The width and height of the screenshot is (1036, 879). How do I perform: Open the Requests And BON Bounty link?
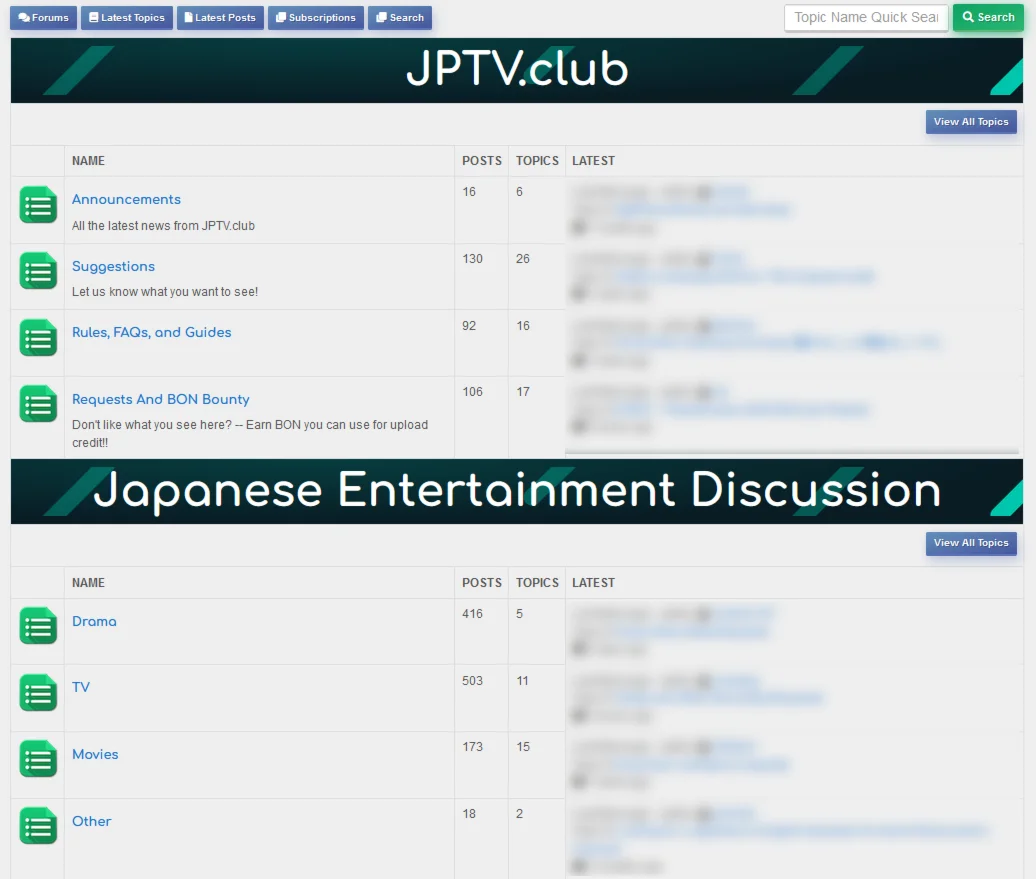click(x=161, y=399)
